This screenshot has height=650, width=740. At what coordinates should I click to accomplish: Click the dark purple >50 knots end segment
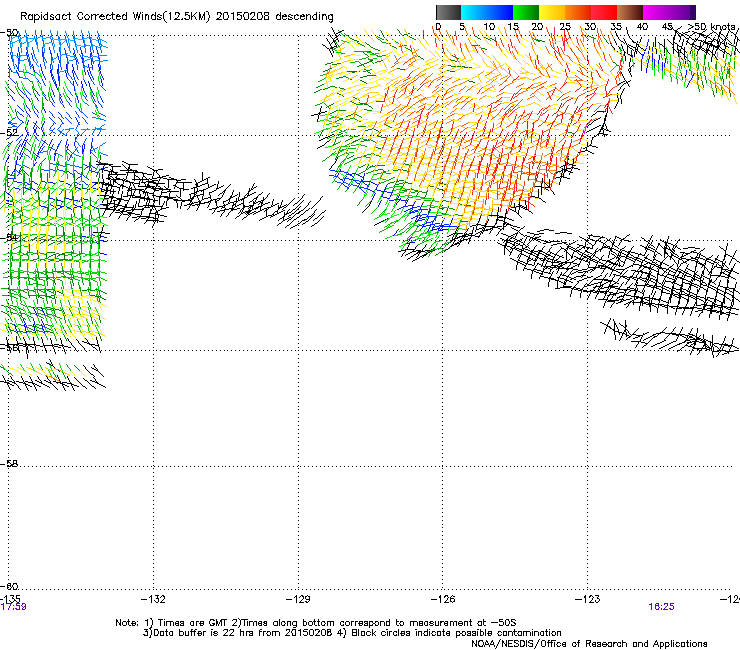[x=693, y=12]
